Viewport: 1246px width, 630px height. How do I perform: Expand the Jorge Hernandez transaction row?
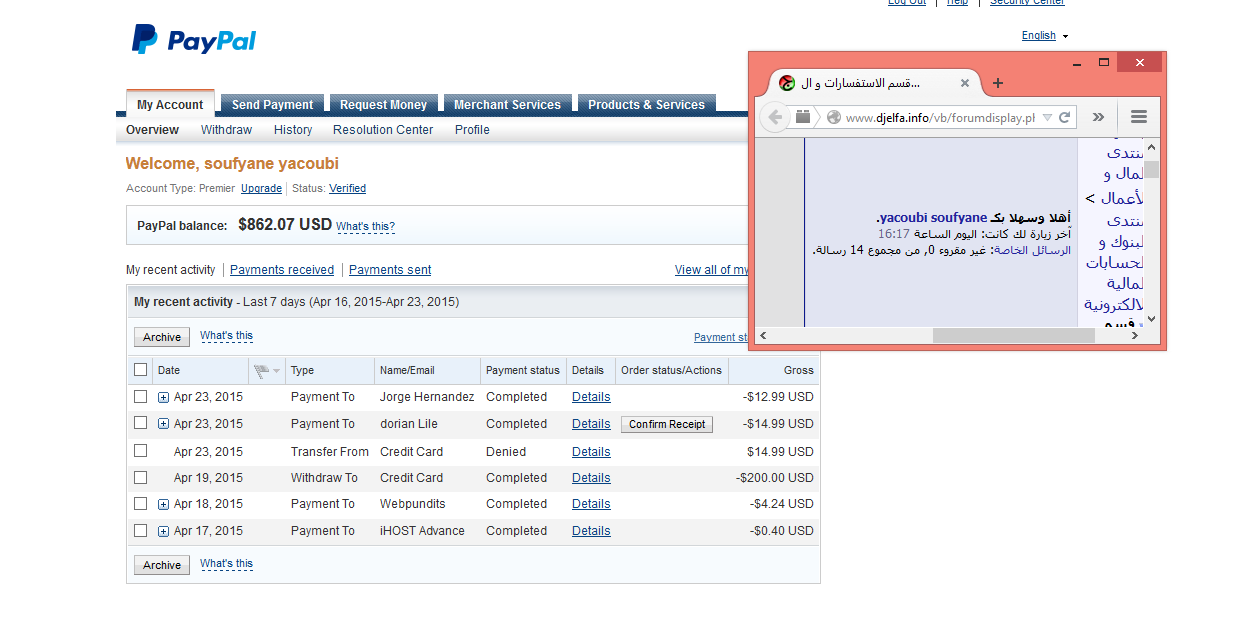[164, 397]
